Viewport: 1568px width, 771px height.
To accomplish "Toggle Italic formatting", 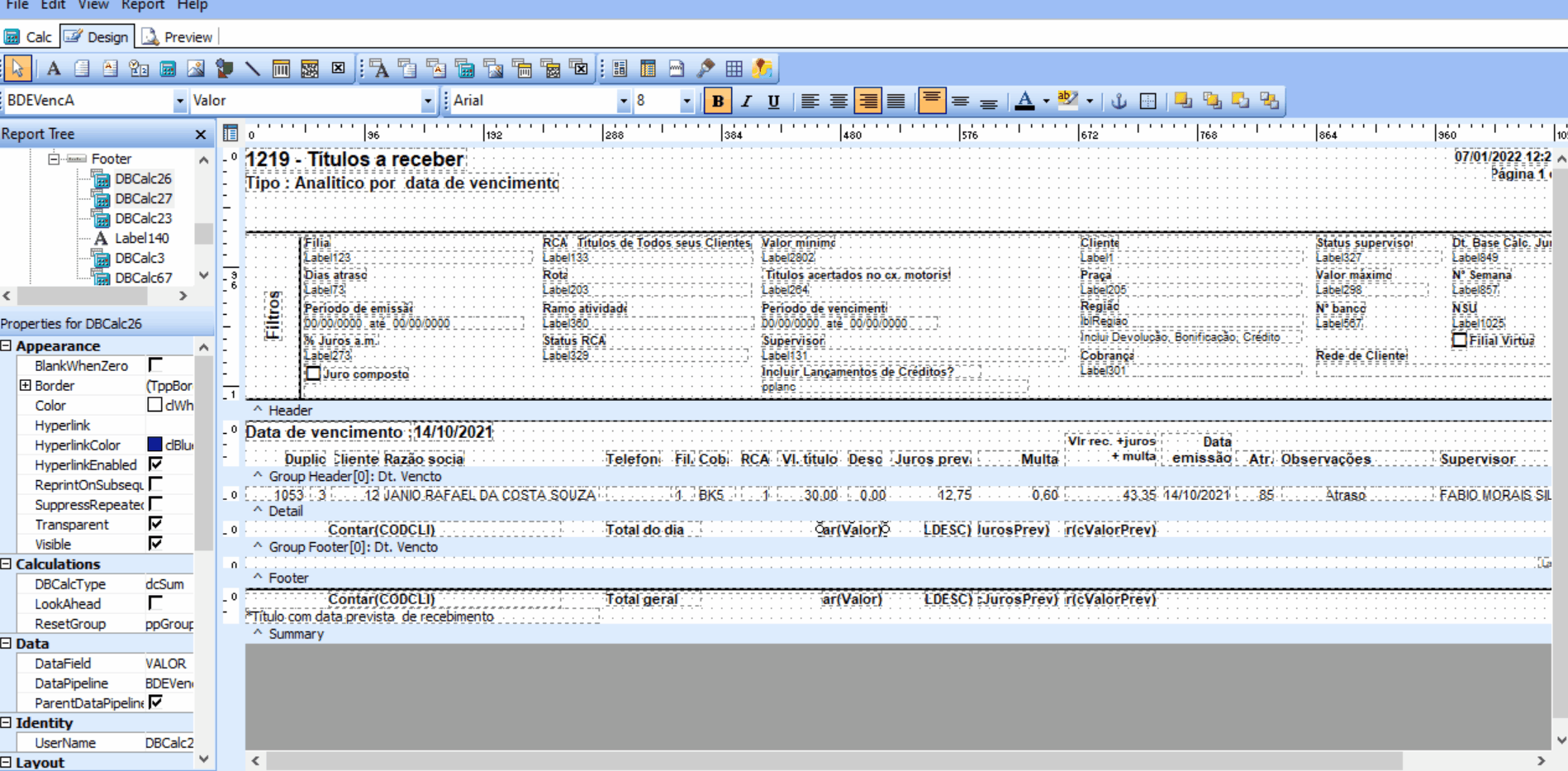I will (x=746, y=101).
